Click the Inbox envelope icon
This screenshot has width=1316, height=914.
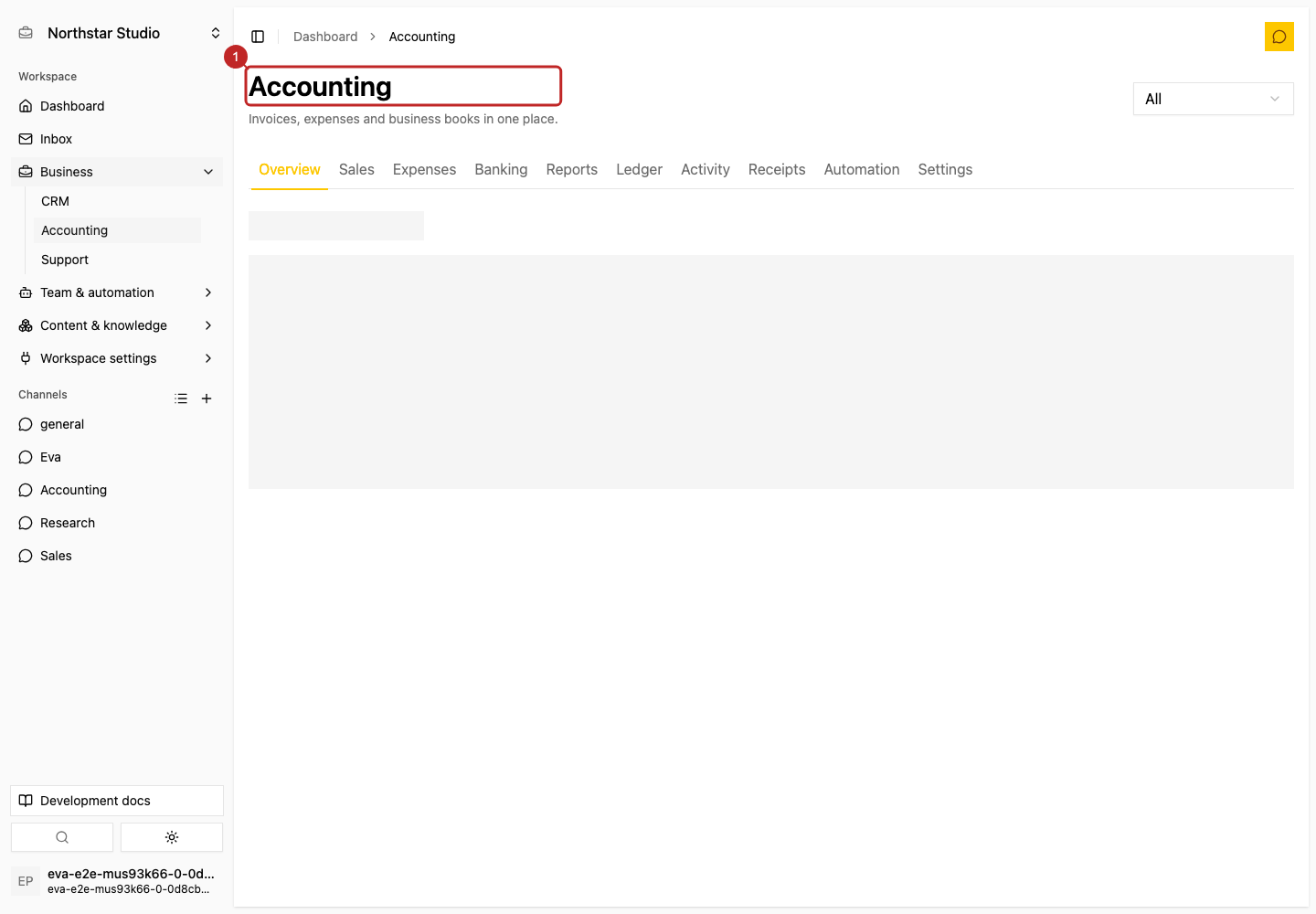26,139
